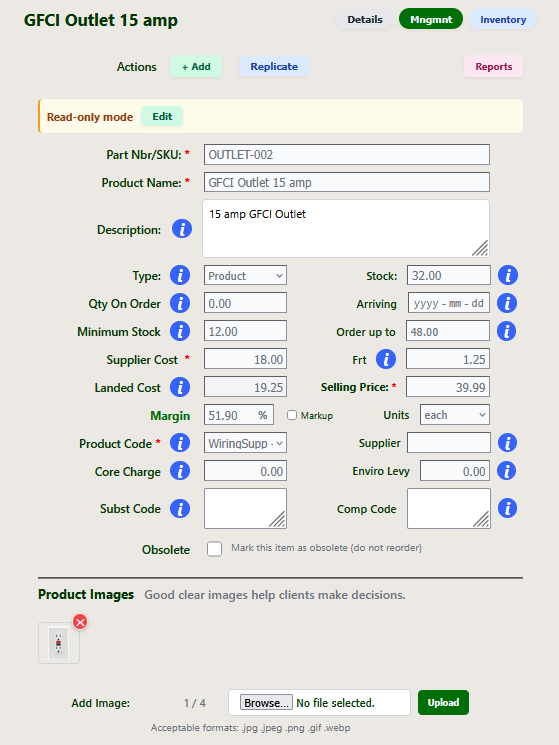Open Minimum Stock info icon
Screen dimensions: 559x745
pos(180,331)
